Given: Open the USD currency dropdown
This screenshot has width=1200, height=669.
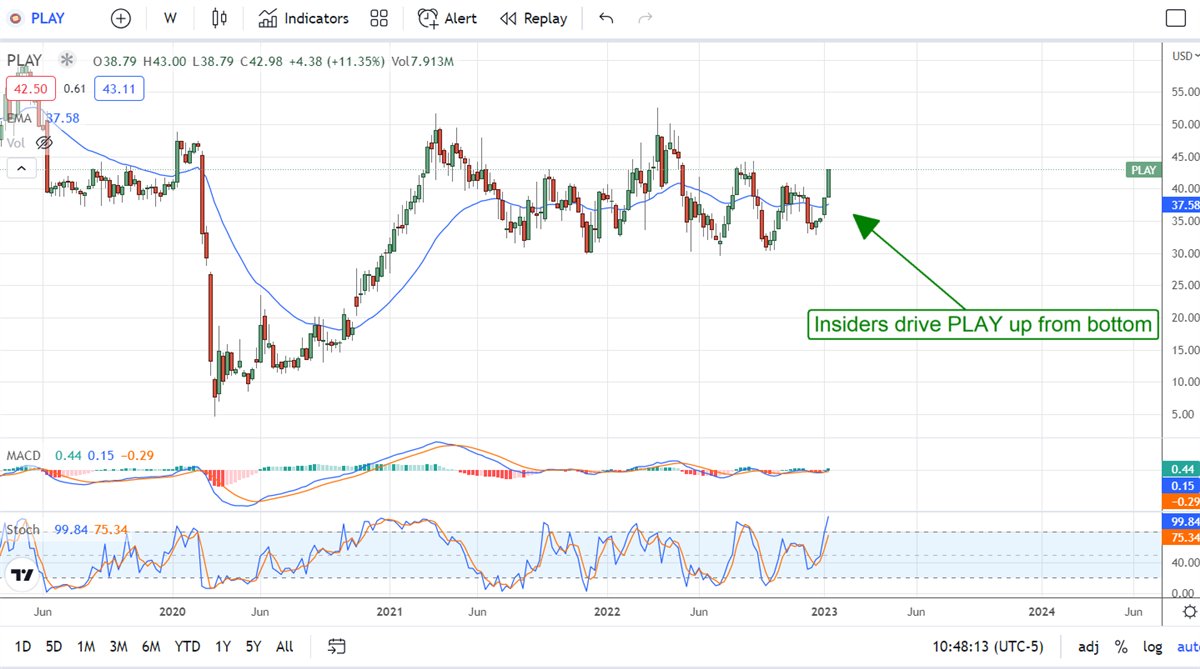Looking at the screenshot, I should [1182, 55].
